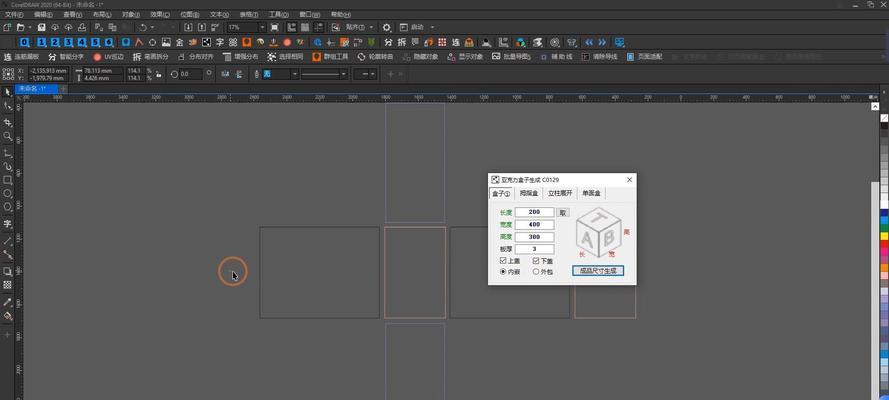The image size is (889, 400).
Task: Click the 页面适配 toolbar button
Action: tap(645, 57)
